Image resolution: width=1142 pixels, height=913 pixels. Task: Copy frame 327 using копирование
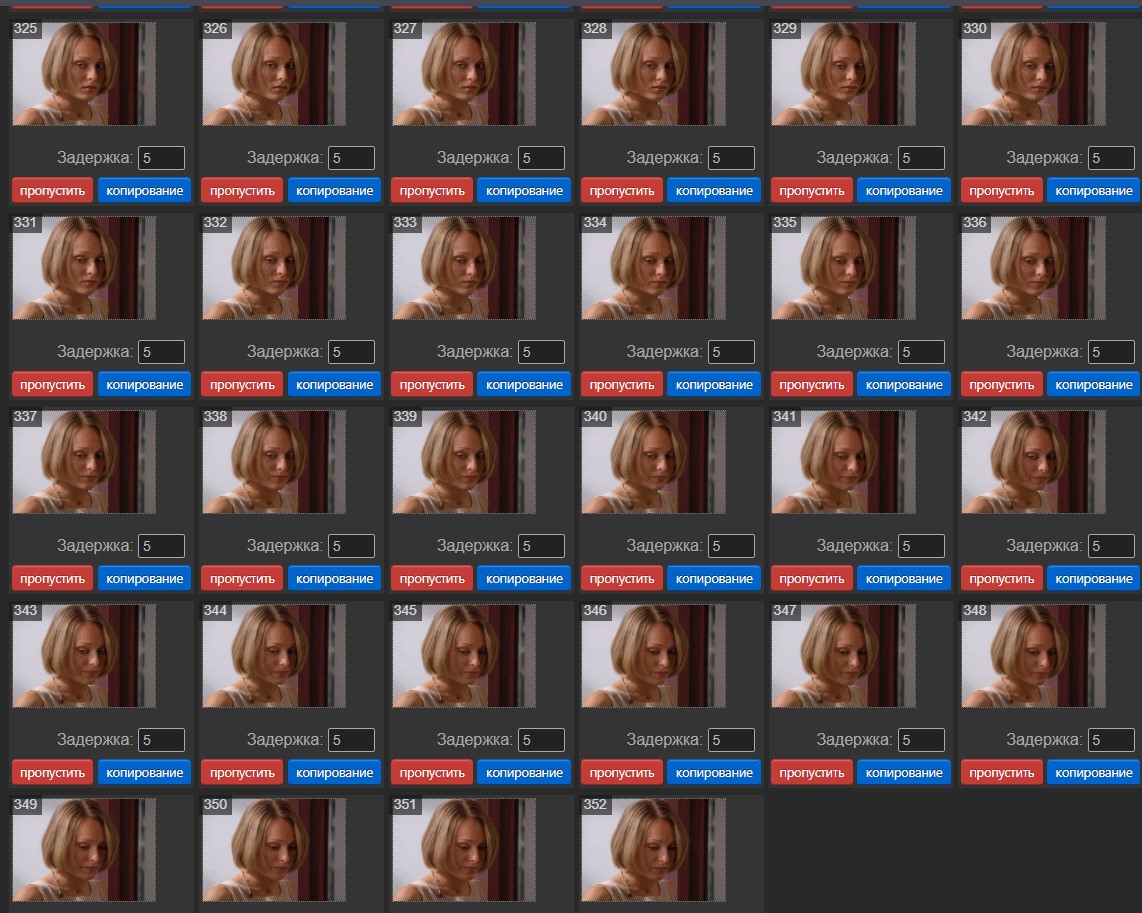coord(524,191)
